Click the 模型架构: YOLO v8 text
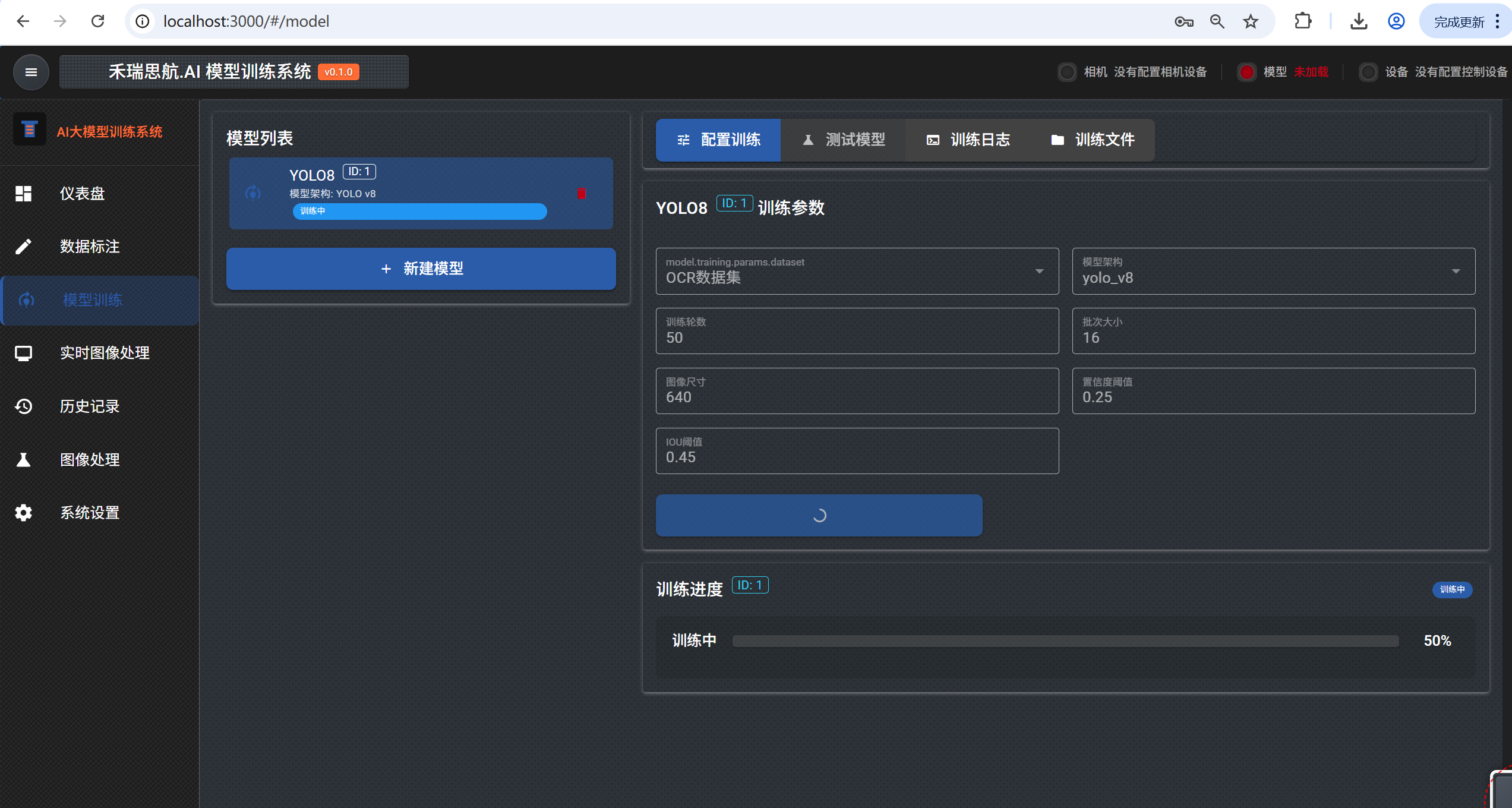Viewport: 1512px width, 808px height. [x=332, y=194]
